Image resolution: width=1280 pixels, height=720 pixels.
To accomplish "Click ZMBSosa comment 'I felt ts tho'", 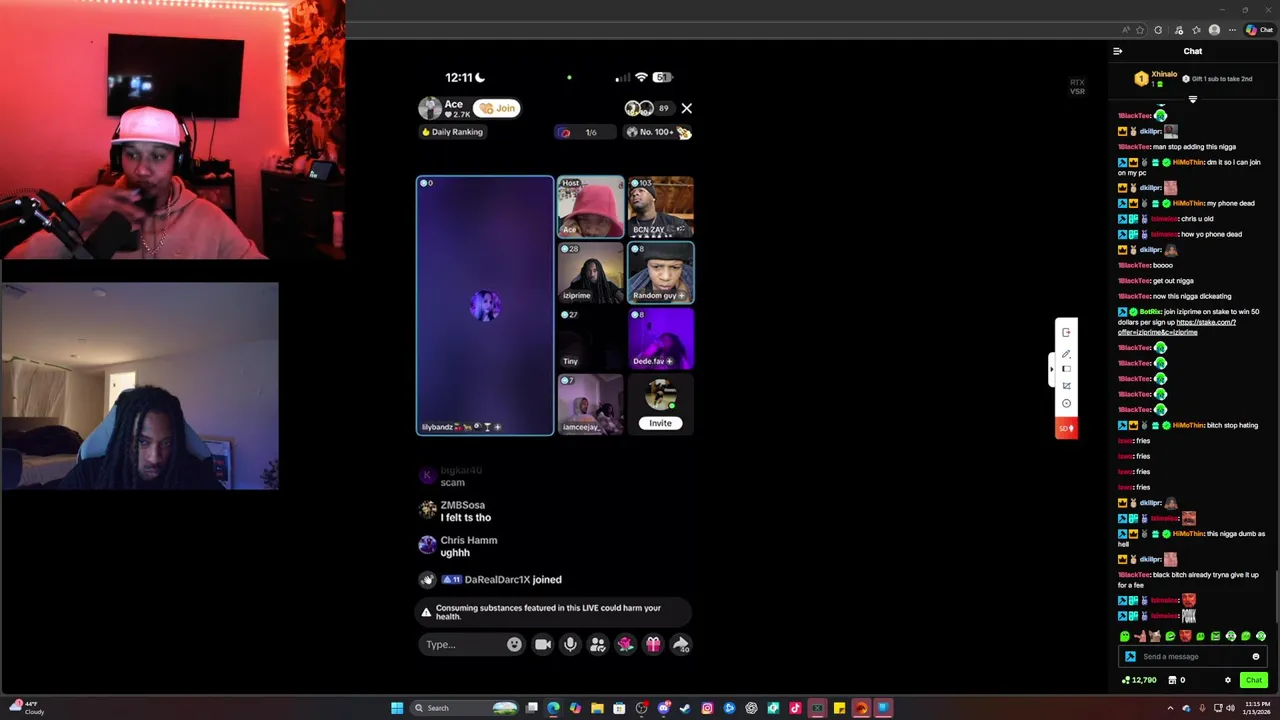I will 465,517.
